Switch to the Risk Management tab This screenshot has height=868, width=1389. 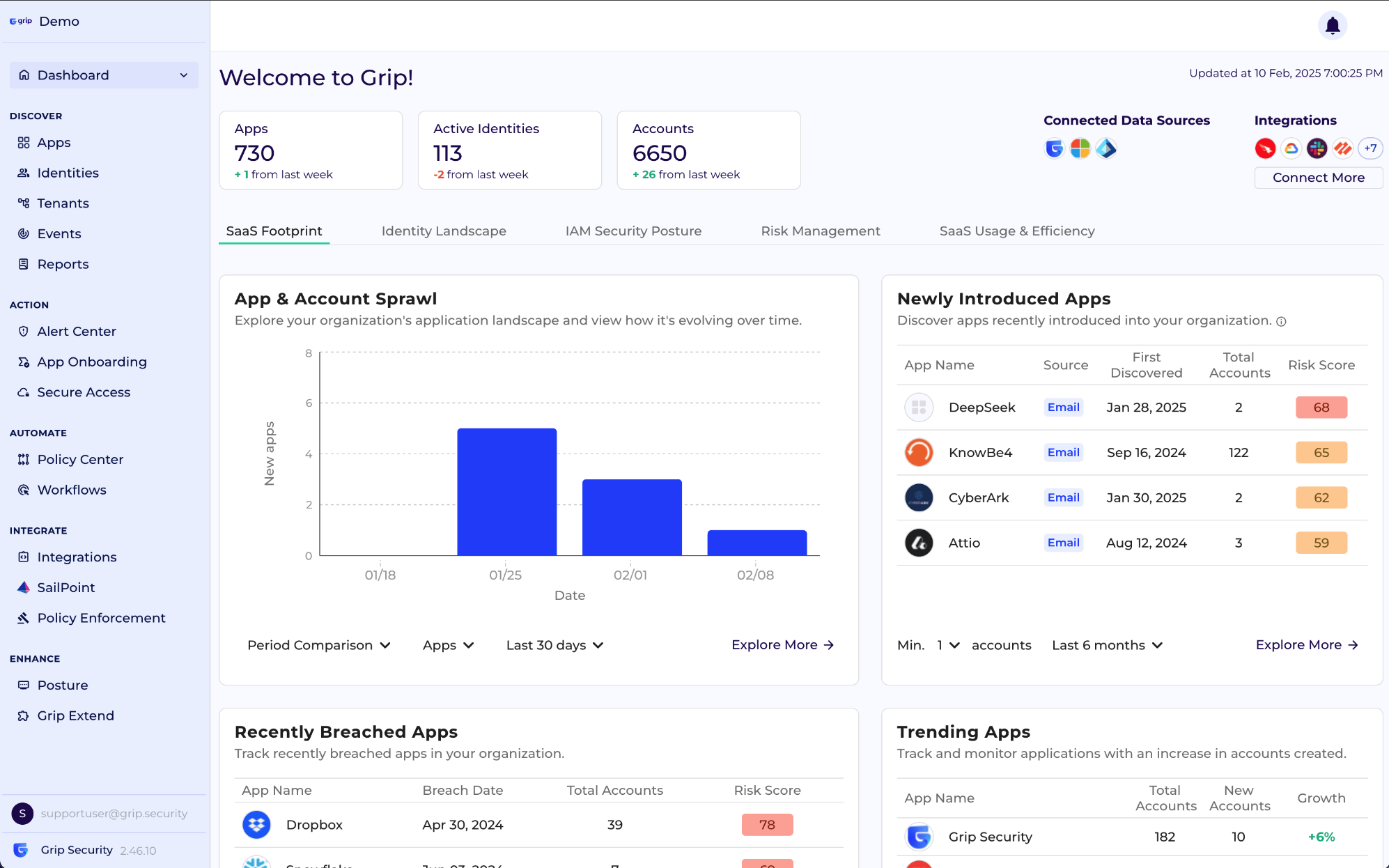click(821, 231)
